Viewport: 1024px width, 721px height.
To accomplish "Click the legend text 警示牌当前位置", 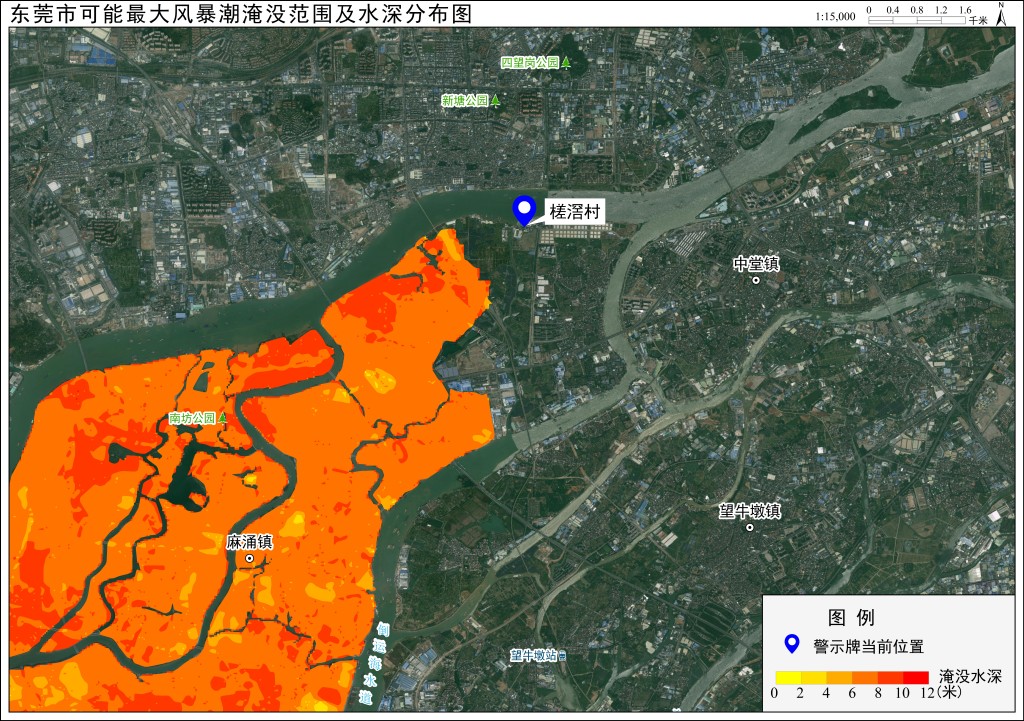I will pos(869,647).
